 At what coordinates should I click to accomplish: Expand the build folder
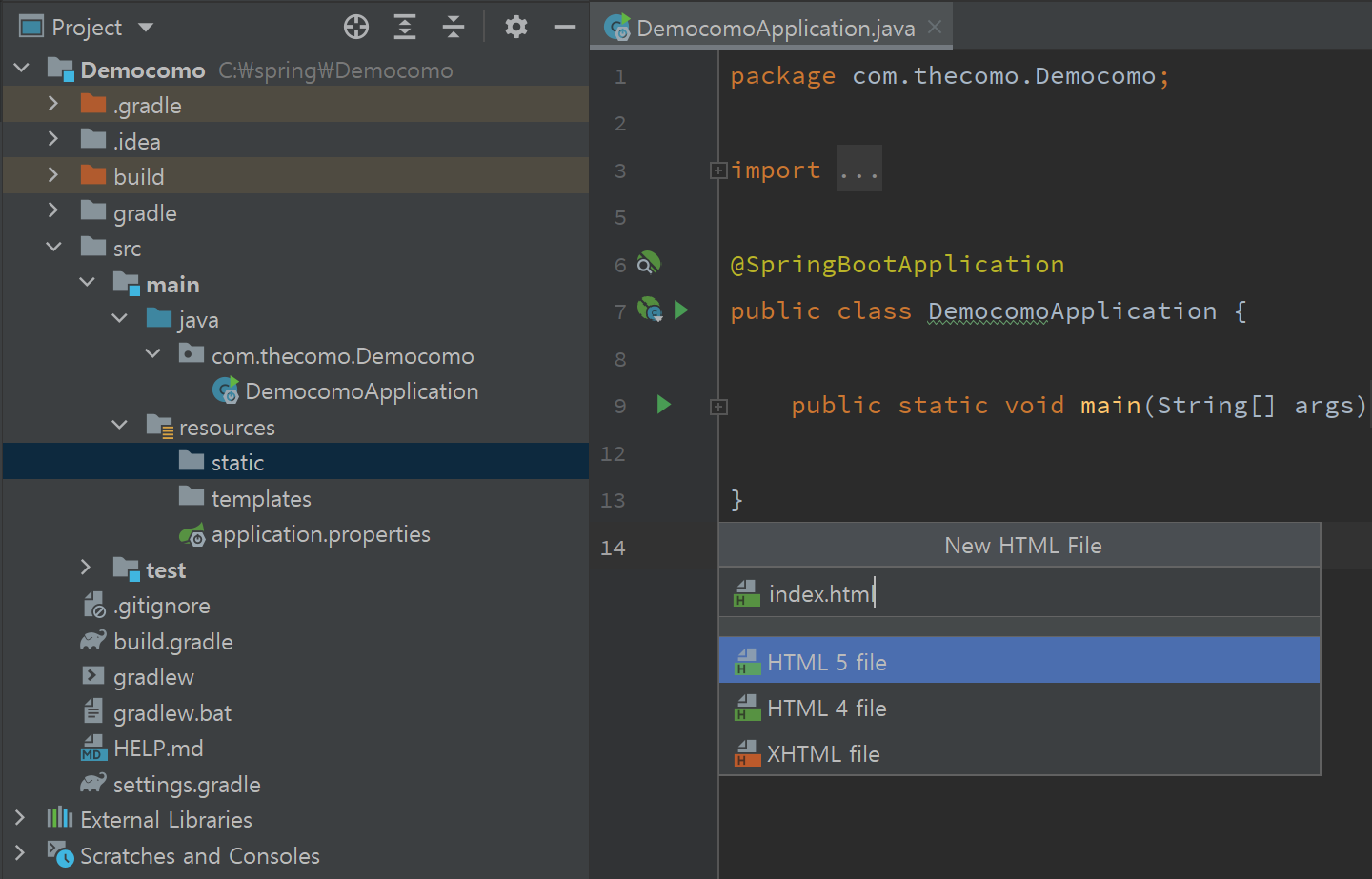coord(53,175)
